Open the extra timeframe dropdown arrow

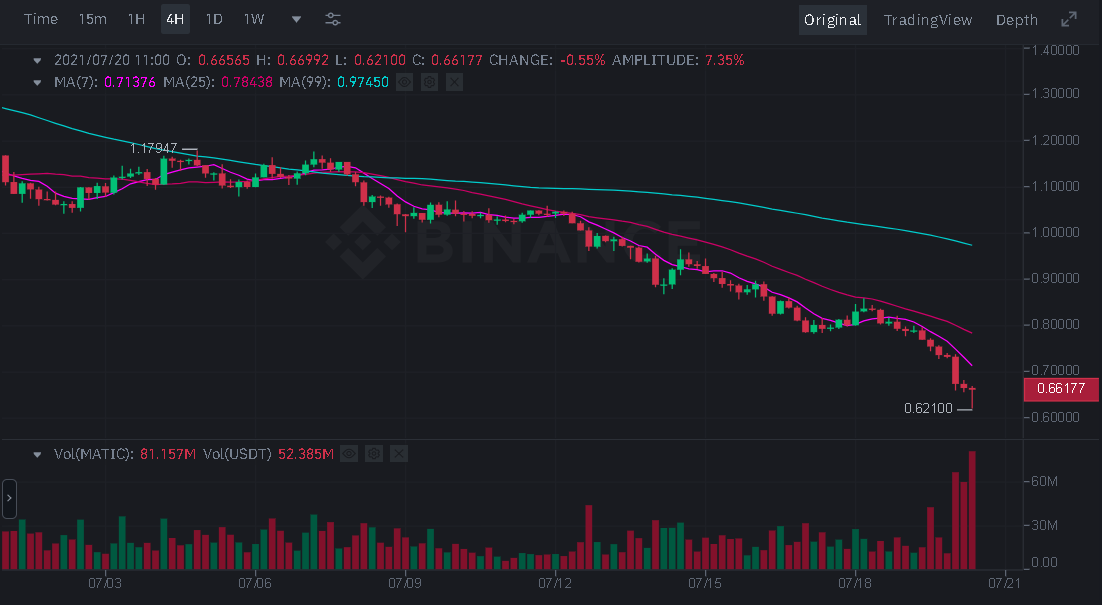coord(295,19)
